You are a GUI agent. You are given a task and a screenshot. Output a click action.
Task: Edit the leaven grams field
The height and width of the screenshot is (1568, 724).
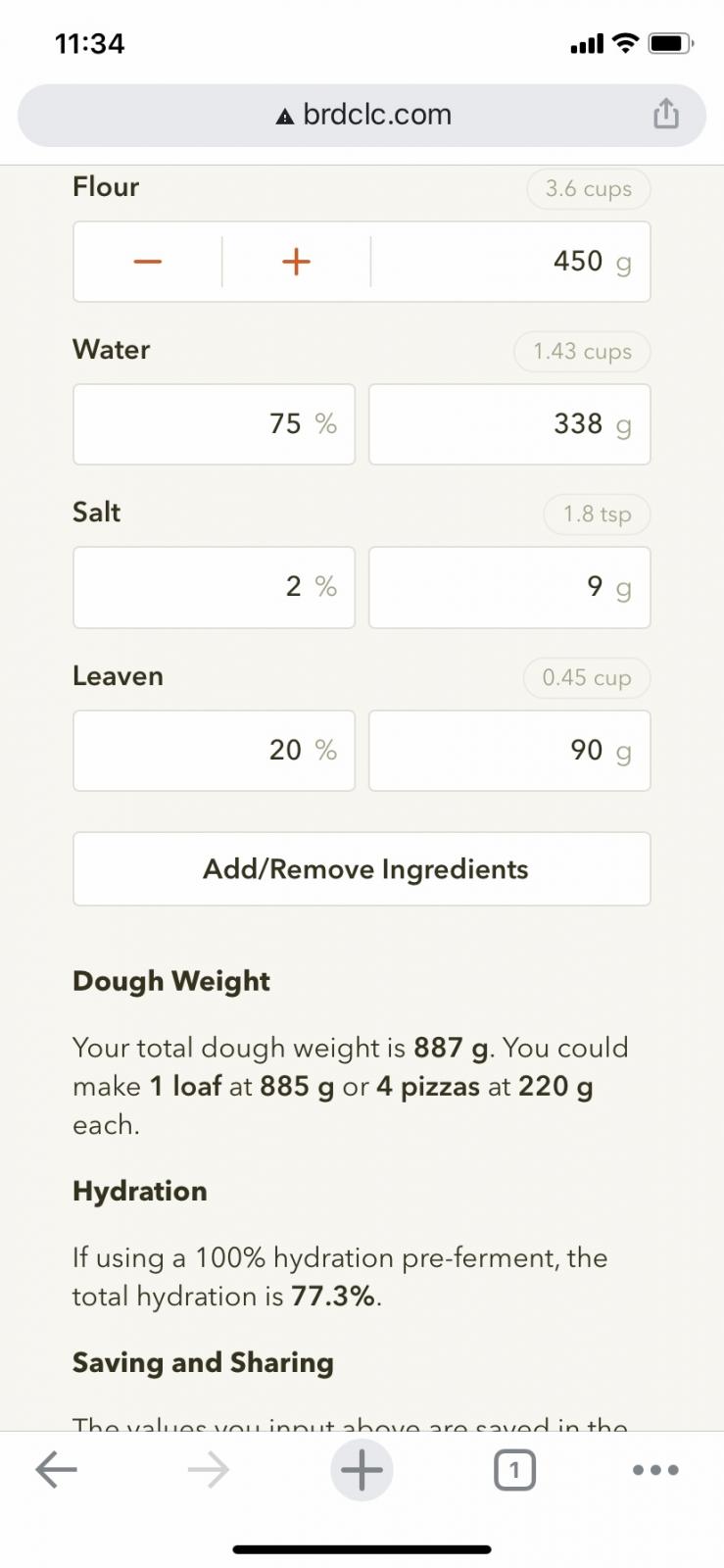[x=508, y=751]
